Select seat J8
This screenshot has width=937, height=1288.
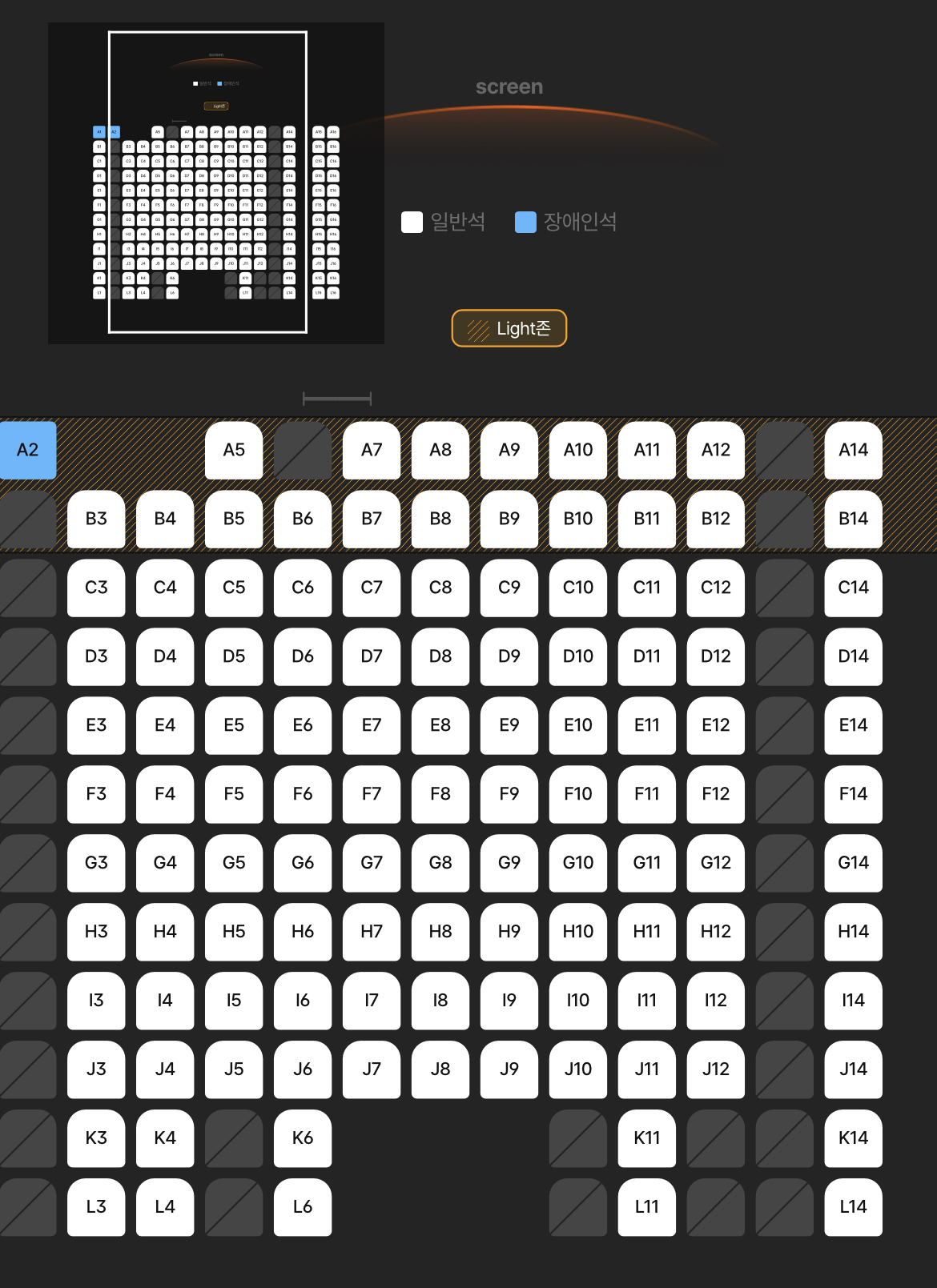coord(440,1069)
